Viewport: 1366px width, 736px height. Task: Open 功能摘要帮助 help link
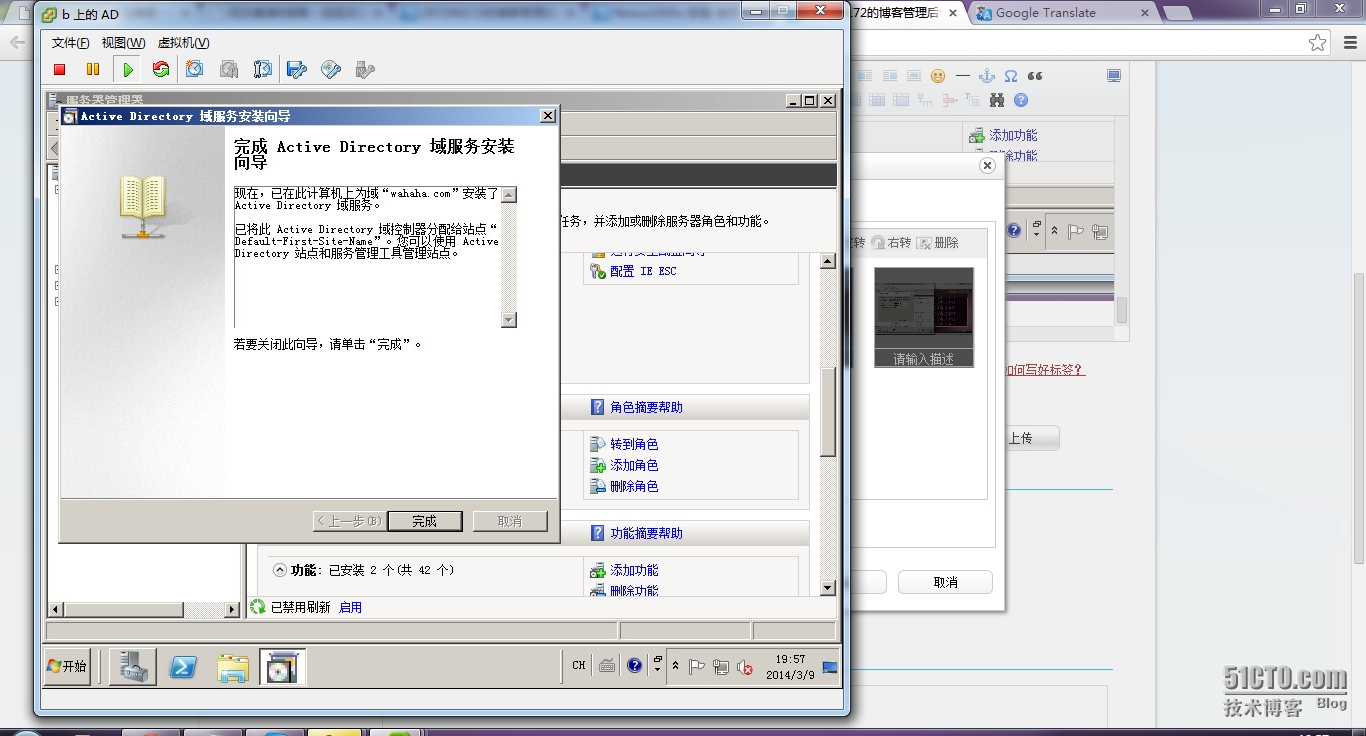646,533
